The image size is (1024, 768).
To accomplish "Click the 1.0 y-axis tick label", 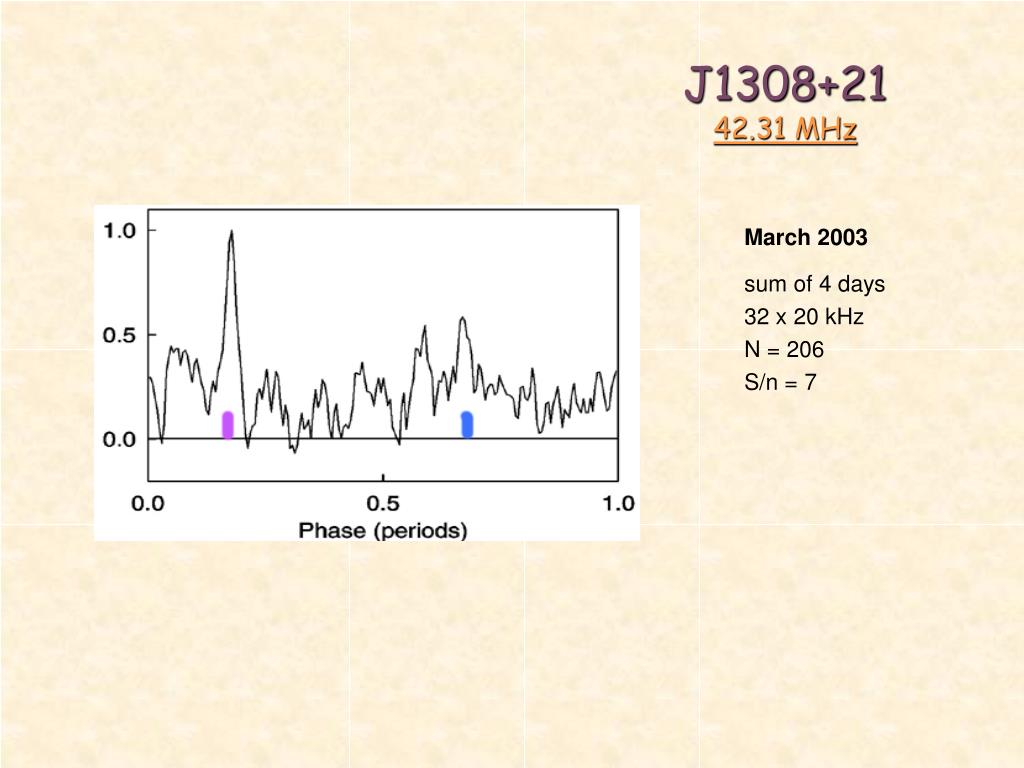I will [119, 231].
